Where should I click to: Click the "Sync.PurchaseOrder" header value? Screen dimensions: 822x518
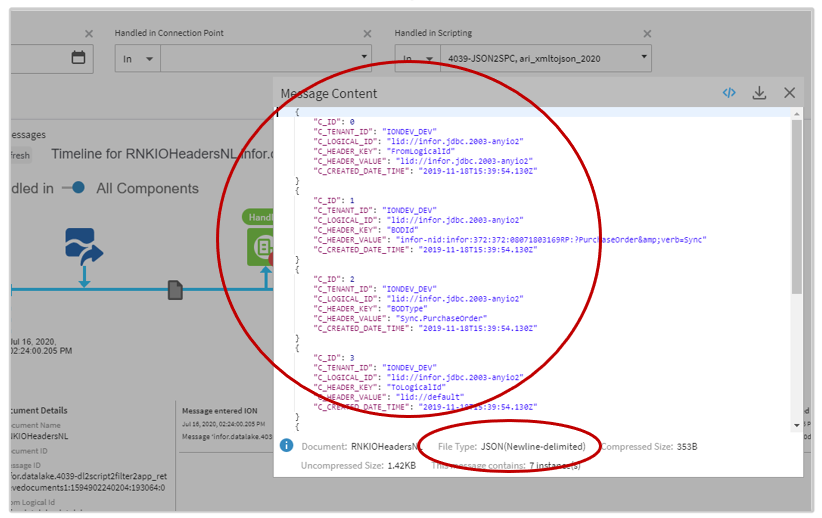click(x=441, y=318)
